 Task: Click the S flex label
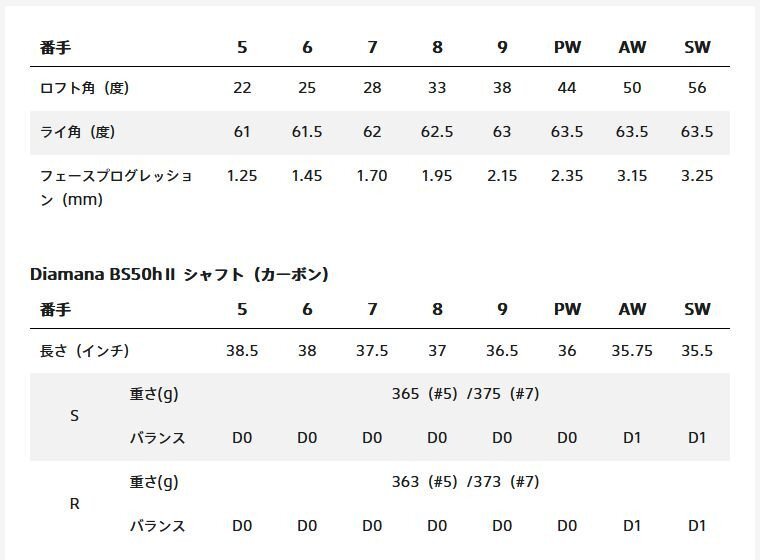point(75,416)
